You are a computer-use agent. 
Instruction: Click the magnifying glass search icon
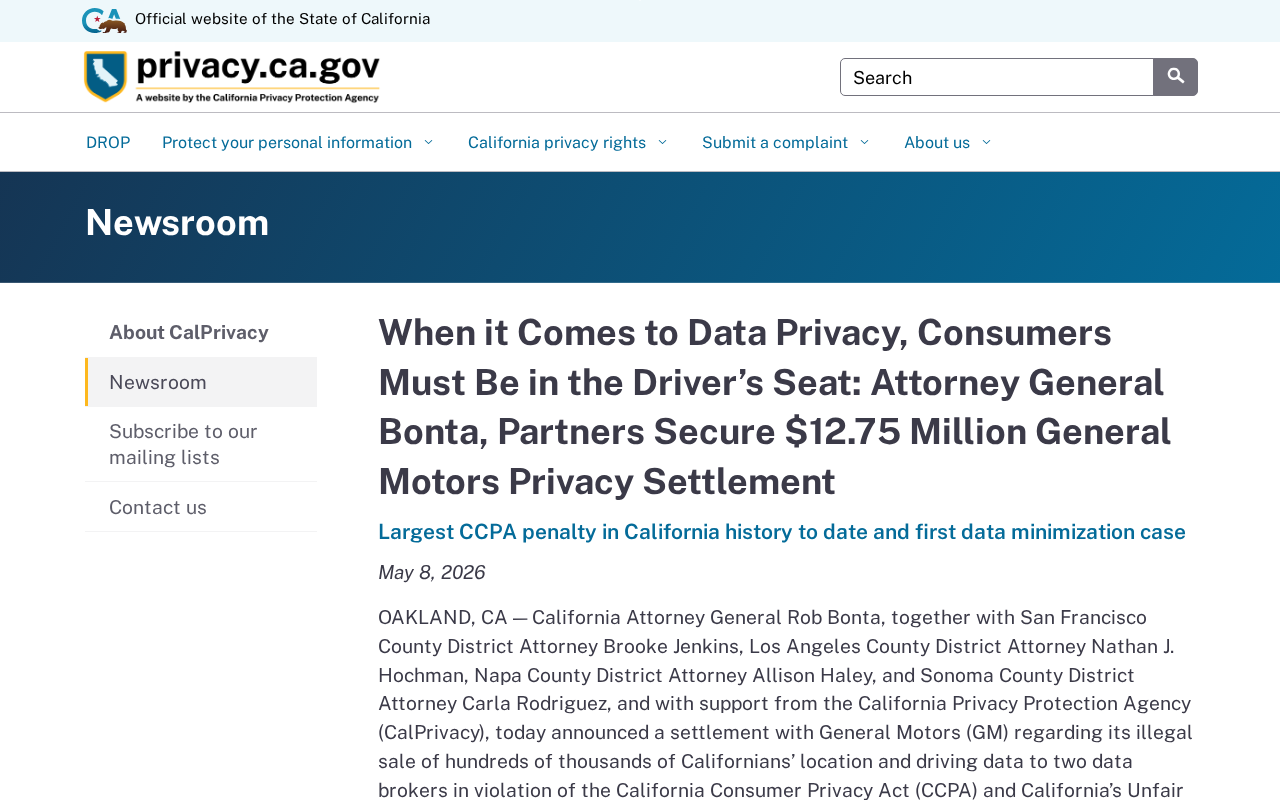point(1175,77)
